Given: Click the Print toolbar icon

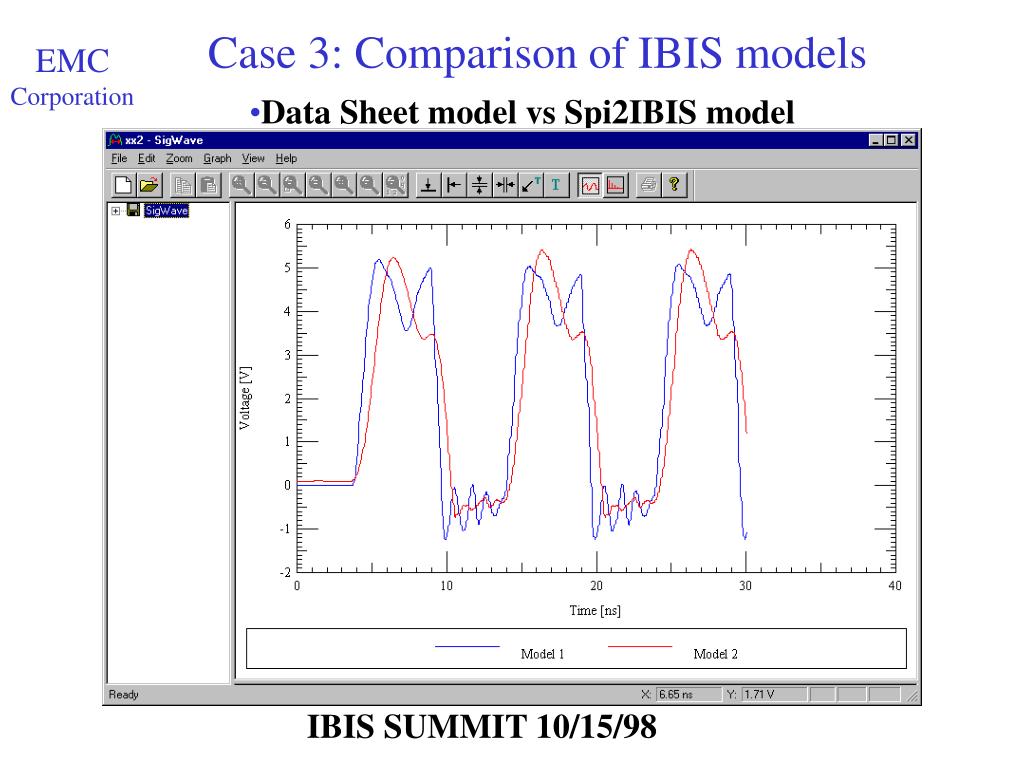Looking at the screenshot, I should click(648, 185).
